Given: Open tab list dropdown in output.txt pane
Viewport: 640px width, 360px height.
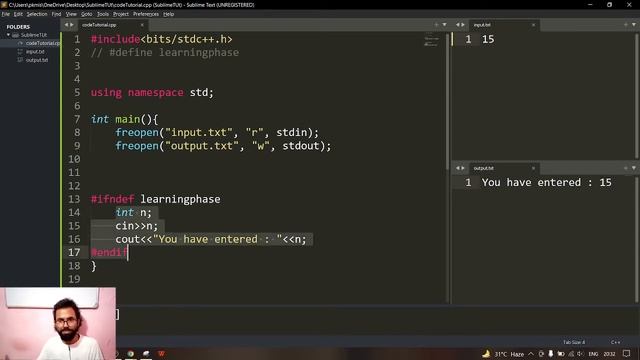Looking at the screenshot, I should click(634, 168).
